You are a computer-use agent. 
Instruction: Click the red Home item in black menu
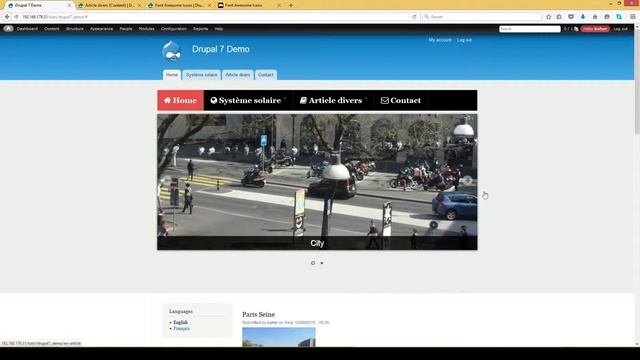click(180, 100)
